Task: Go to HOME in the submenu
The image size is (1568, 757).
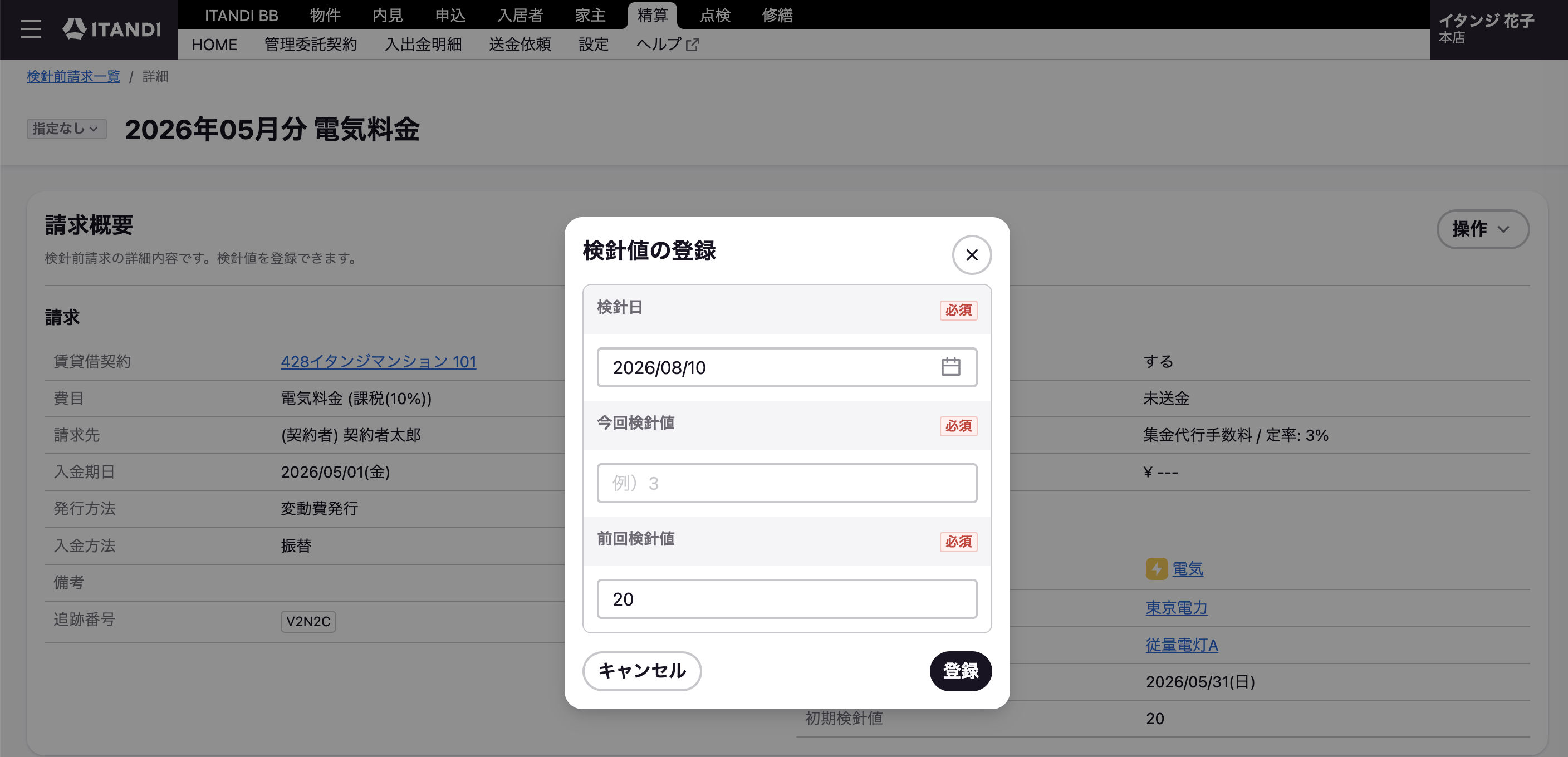Action: [214, 45]
